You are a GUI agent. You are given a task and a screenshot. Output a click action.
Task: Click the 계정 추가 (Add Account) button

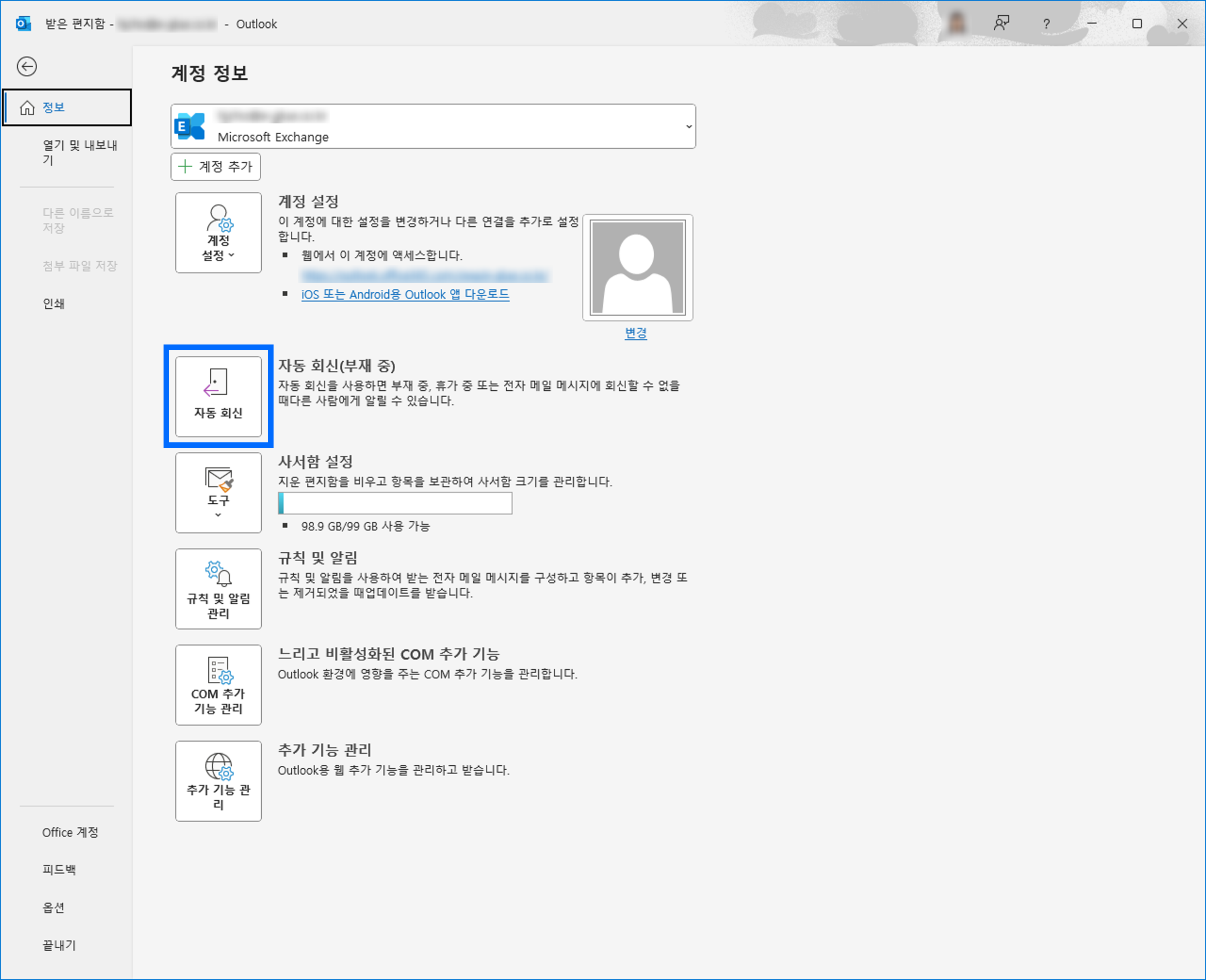point(216,166)
